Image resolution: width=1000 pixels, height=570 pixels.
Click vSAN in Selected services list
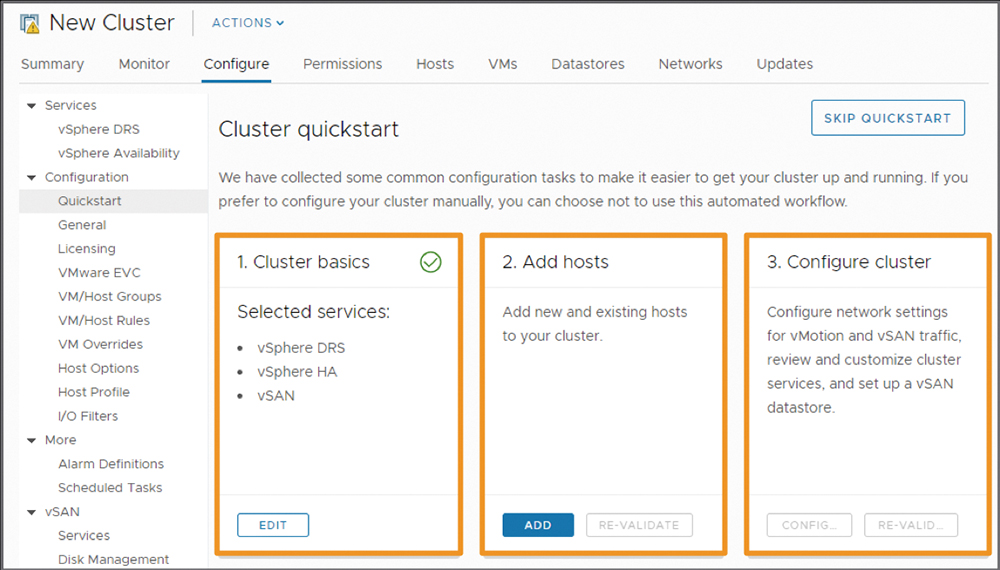tap(276, 396)
